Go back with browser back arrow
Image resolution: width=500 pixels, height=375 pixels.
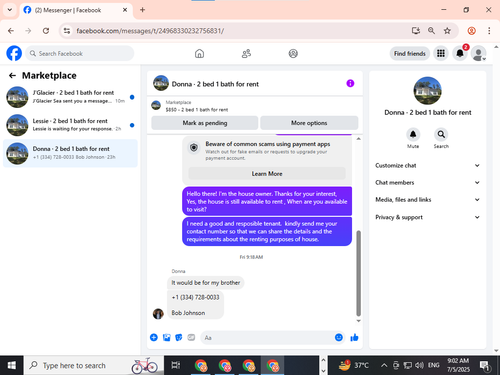pyautogui.click(x=11, y=31)
